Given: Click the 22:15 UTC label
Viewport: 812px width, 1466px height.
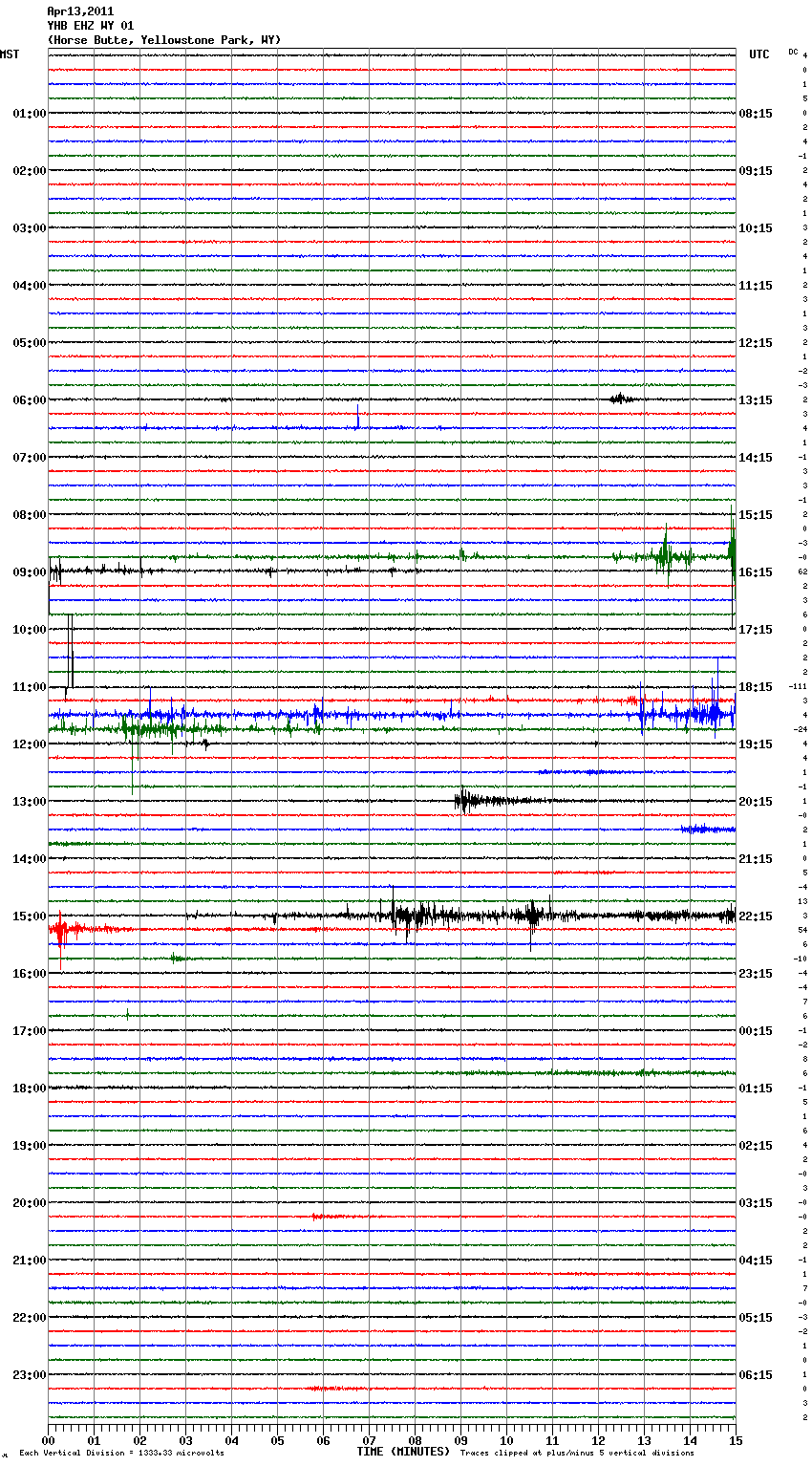Looking at the screenshot, I should (x=756, y=916).
